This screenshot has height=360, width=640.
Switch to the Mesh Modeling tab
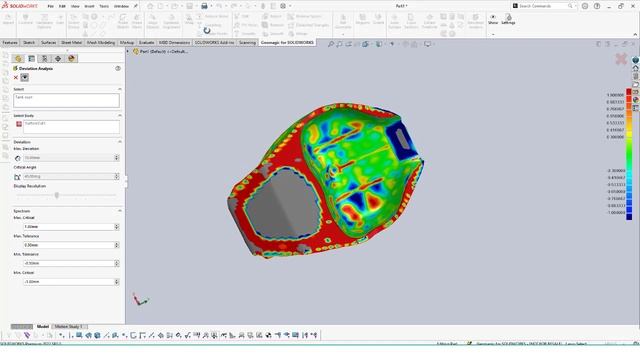[x=101, y=42]
